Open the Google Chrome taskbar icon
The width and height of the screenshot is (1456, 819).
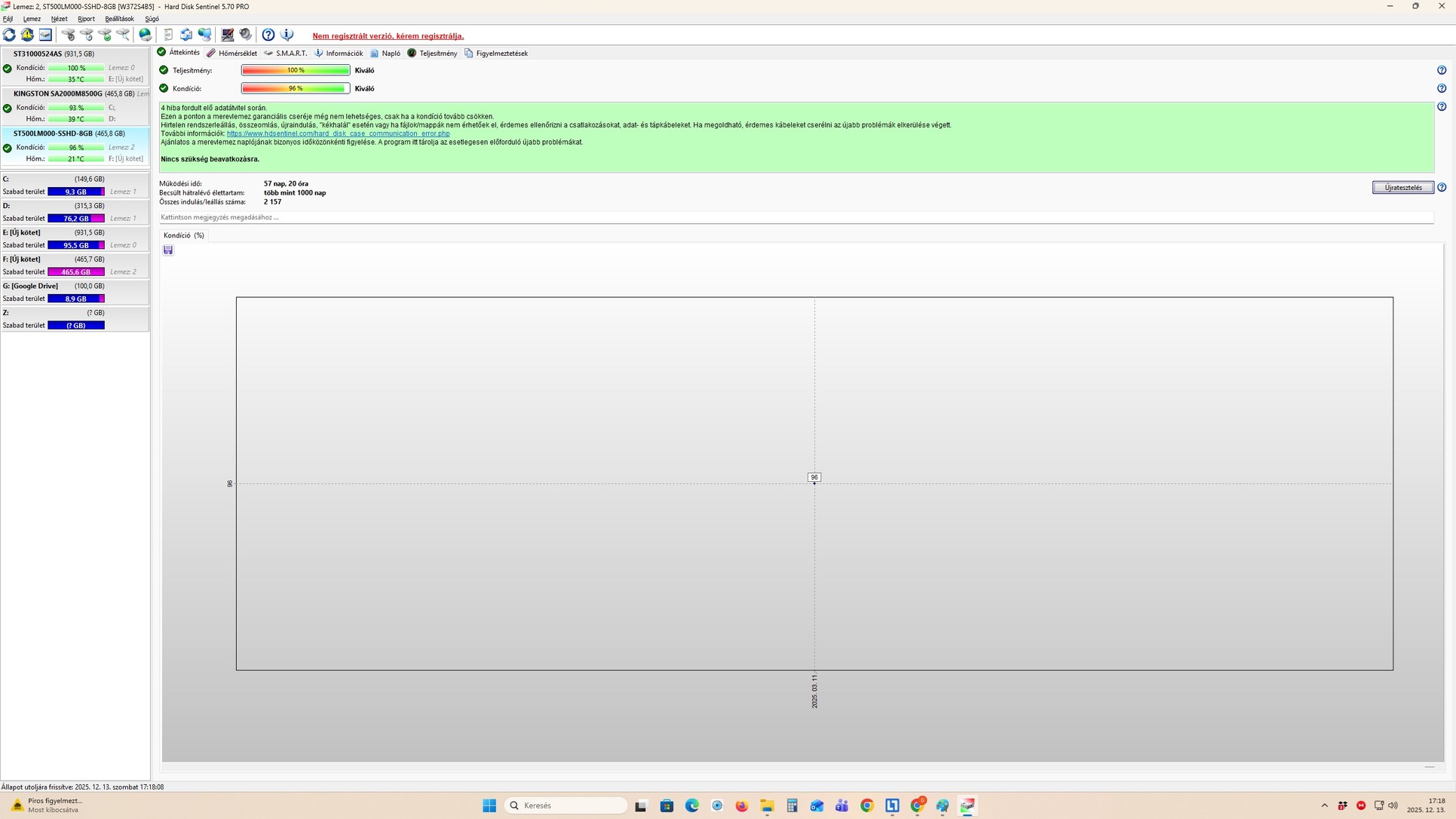click(867, 805)
